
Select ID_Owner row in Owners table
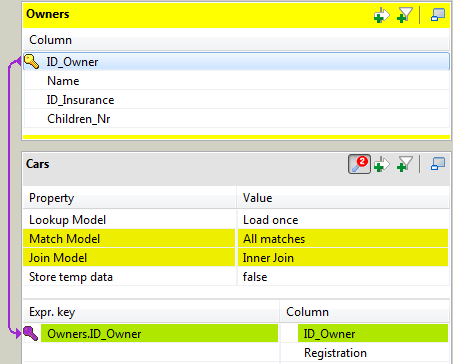point(236,62)
